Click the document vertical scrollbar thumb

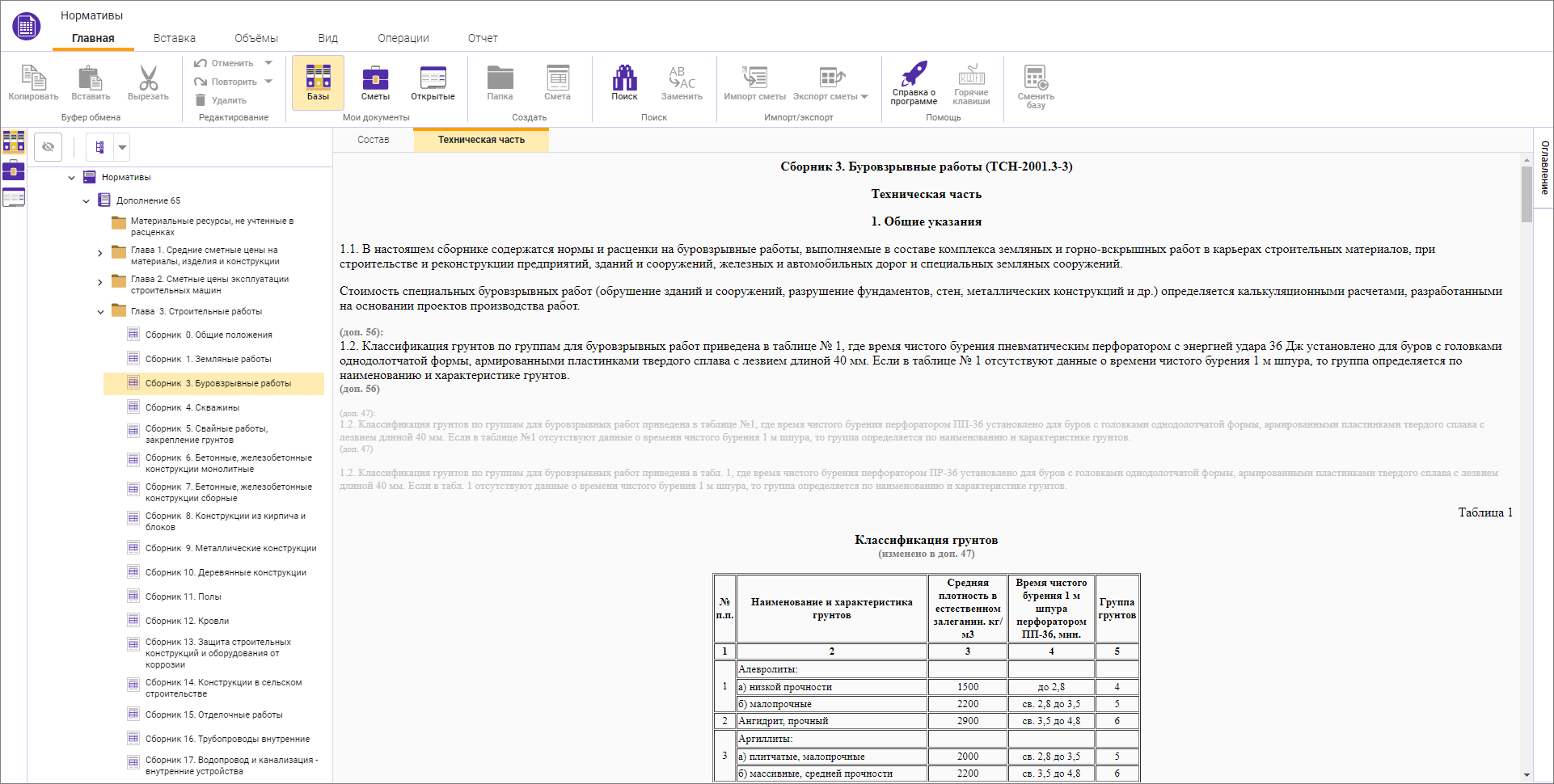[1527, 192]
